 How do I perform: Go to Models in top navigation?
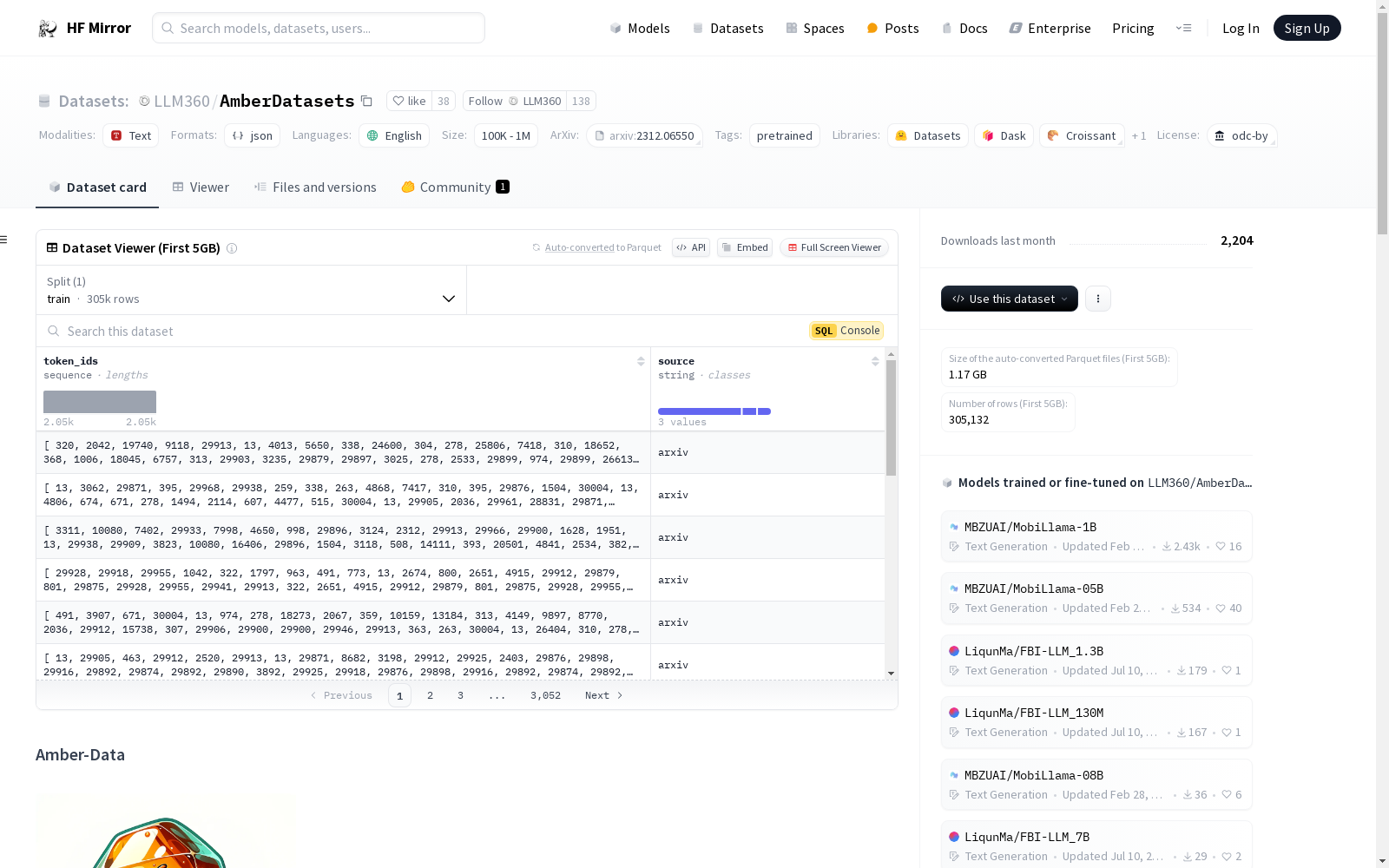coord(640,28)
